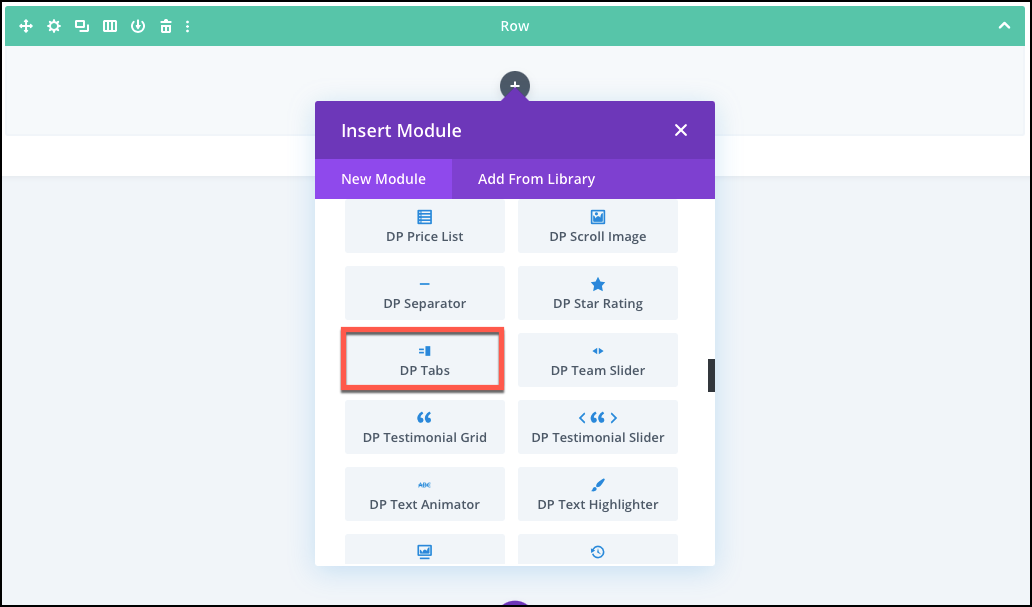
Task: Change the Row column structure icon
Action: (x=110, y=26)
